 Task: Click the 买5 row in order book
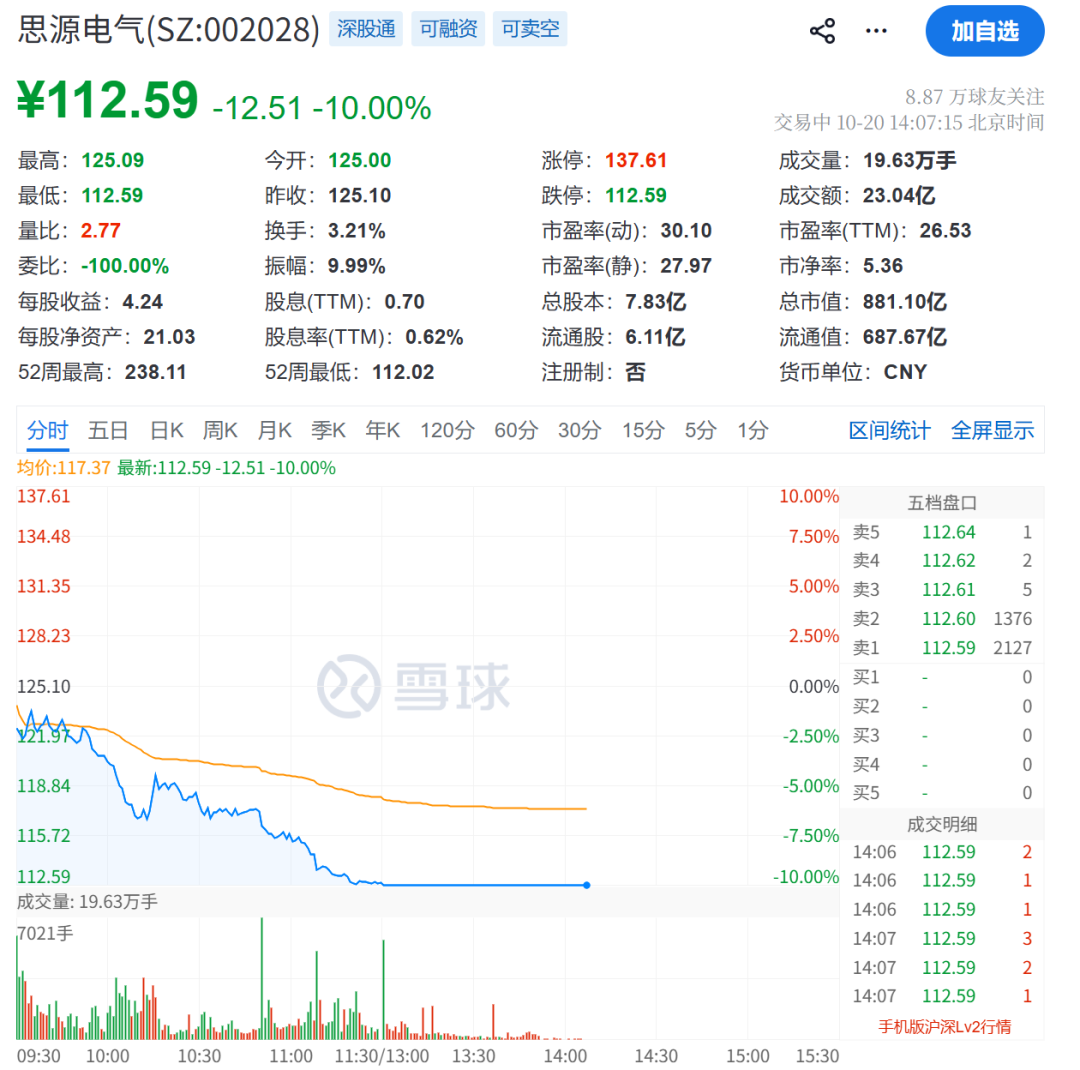pos(942,793)
